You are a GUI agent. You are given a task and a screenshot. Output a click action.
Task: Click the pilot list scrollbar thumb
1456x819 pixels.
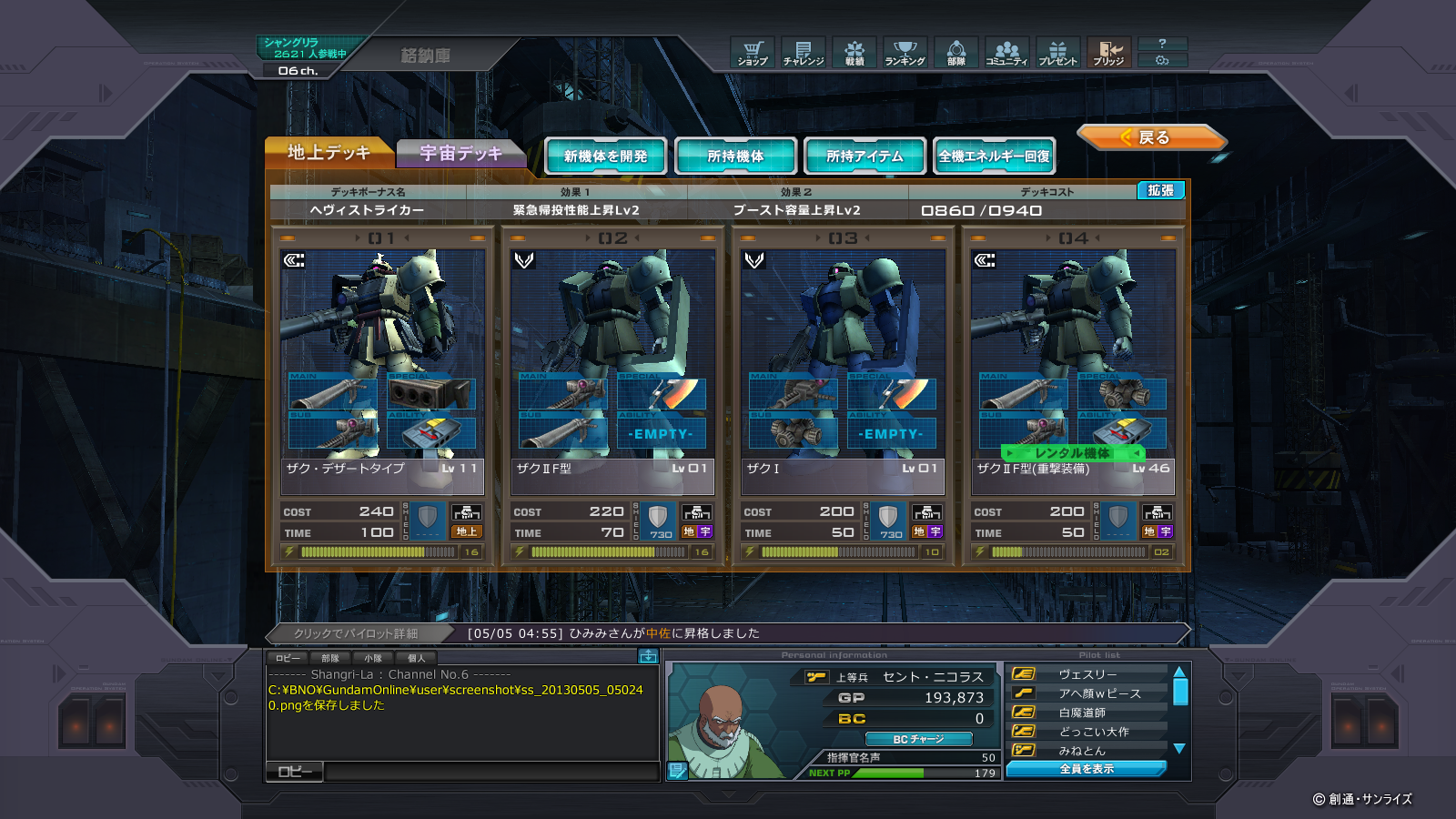tap(1180, 692)
